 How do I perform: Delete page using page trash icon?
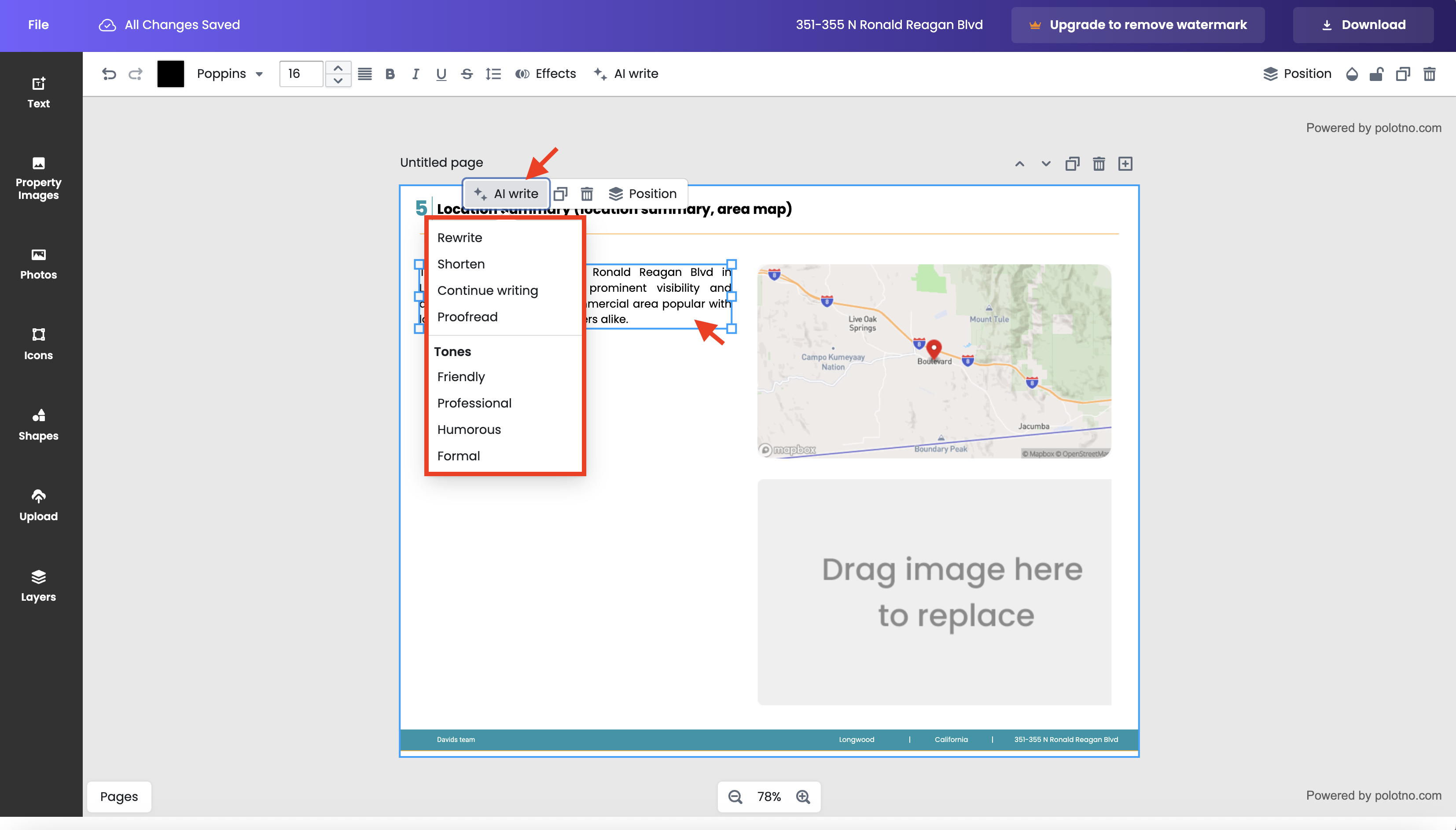(x=1099, y=164)
